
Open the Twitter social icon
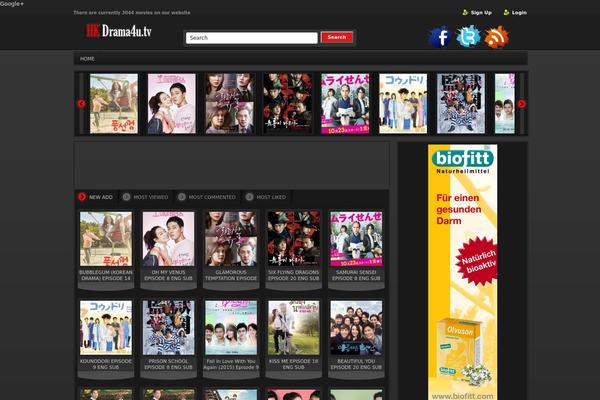(468, 37)
